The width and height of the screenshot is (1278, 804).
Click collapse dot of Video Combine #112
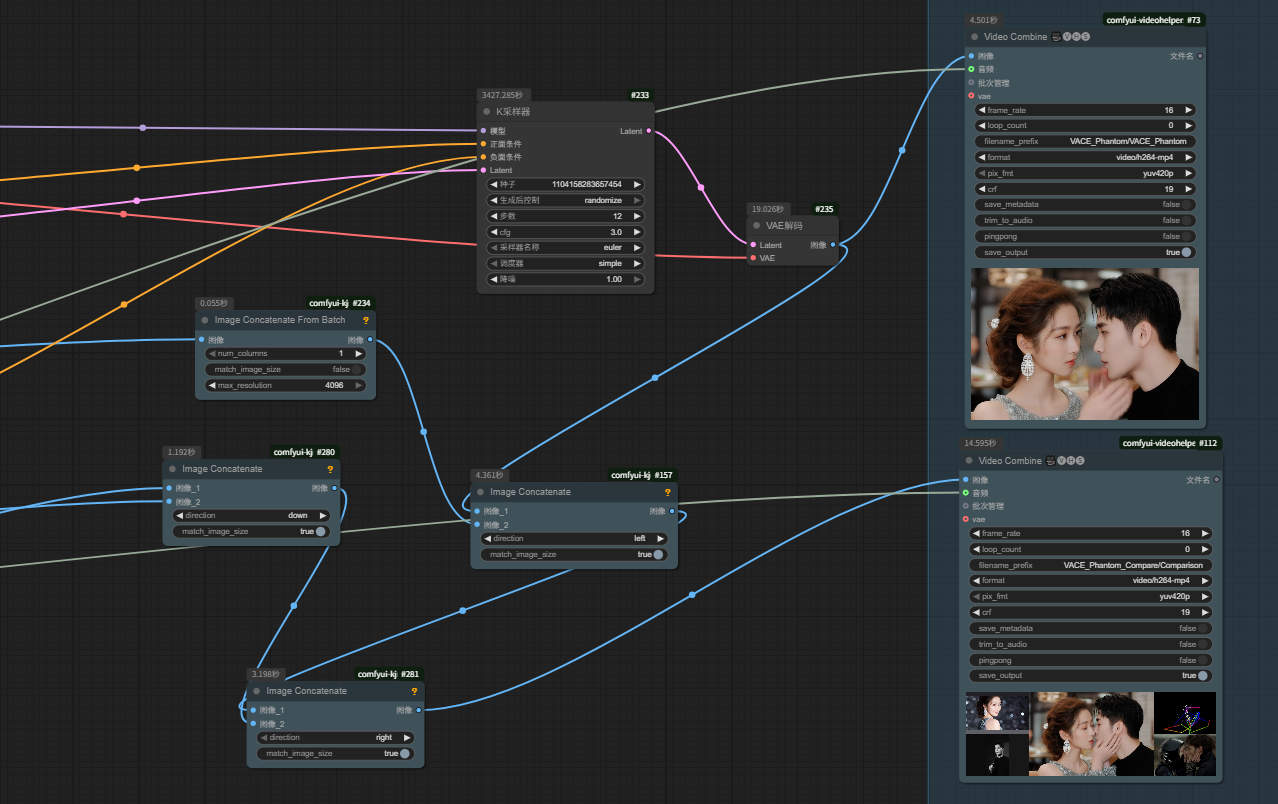pos(969,461)
